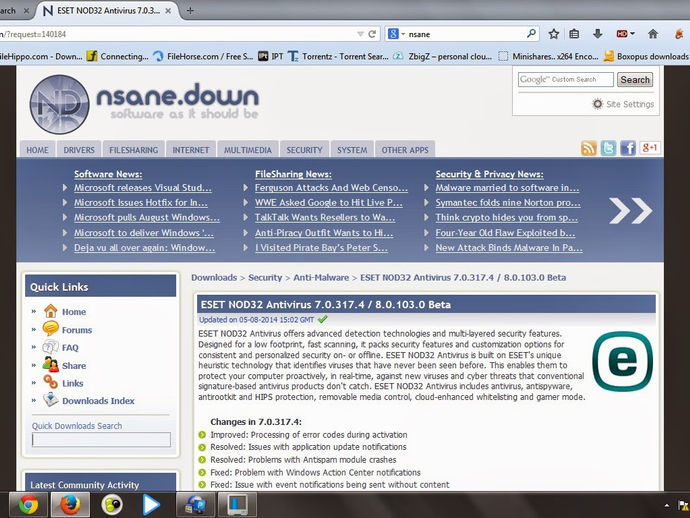Image resolution: width=690 pixels, height=518 pixels.
Task: Click the ESET logo image
Action: (x=623, y=361)
